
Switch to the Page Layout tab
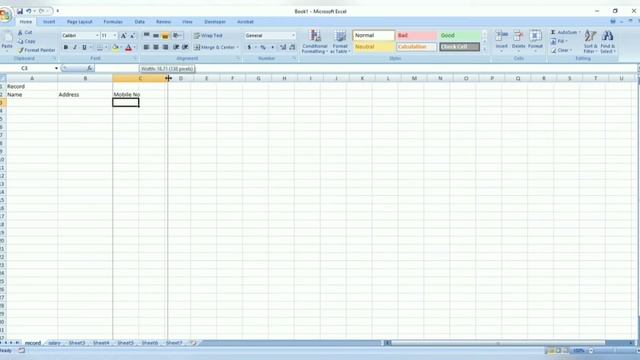coord(80,22)
